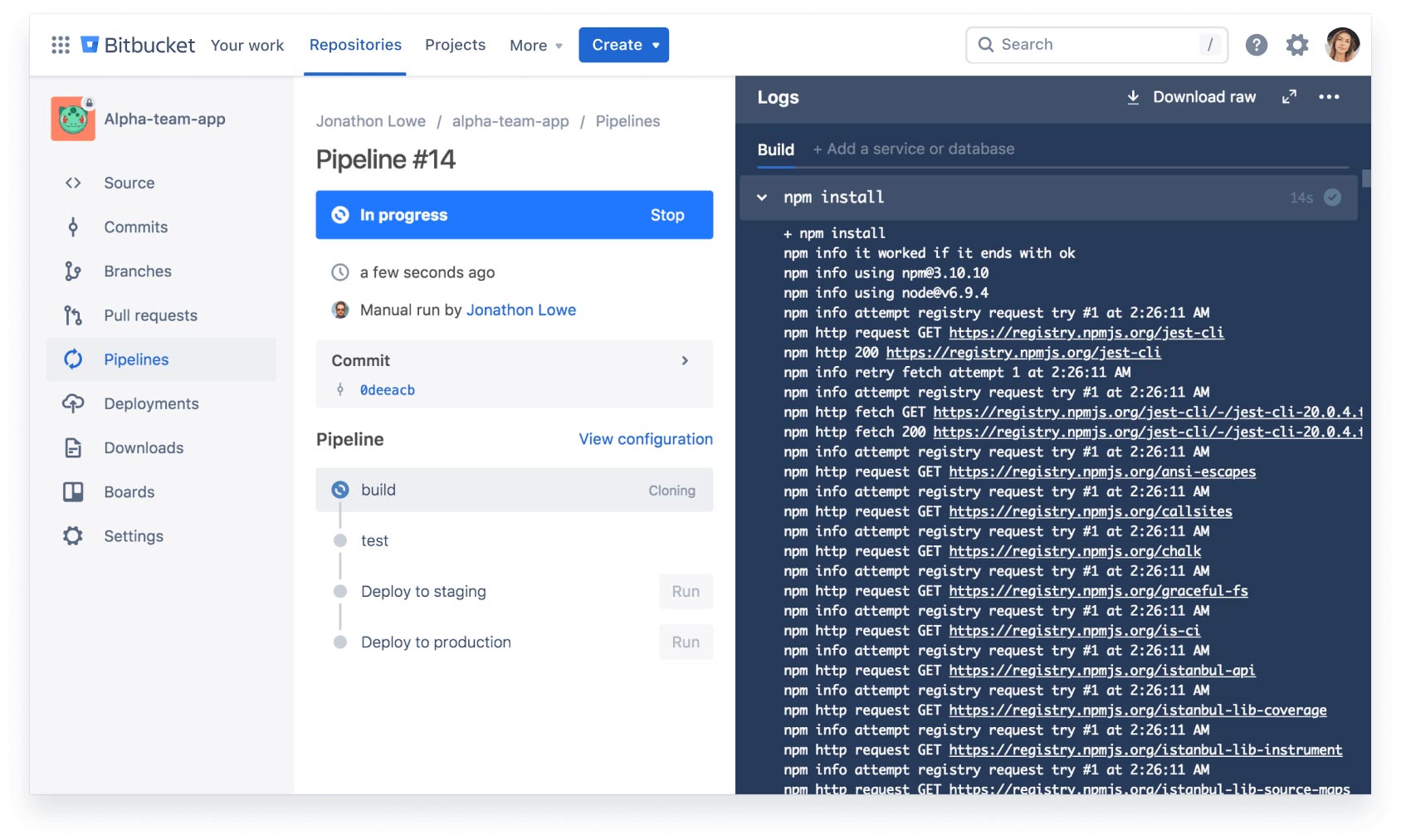Click the Pull requests sidebar icon
1401x840 pixels.
(73, 315)
